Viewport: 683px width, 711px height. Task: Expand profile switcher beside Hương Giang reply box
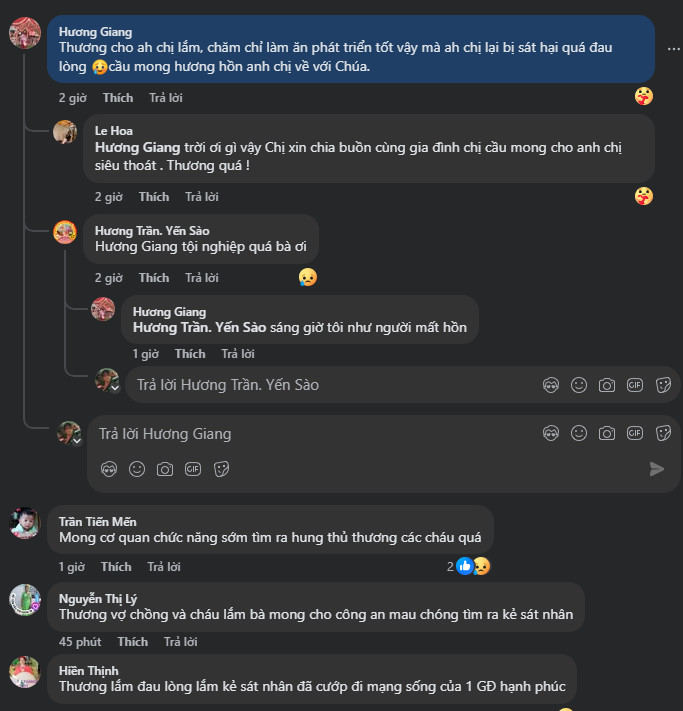pos(77,439)
